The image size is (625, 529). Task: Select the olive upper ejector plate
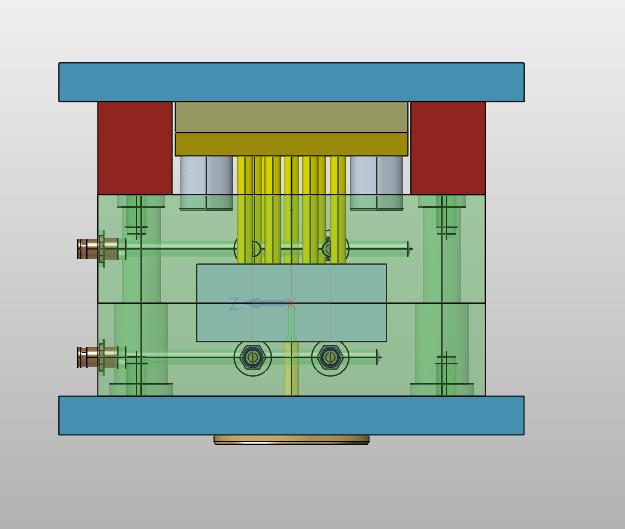point(291,117)
